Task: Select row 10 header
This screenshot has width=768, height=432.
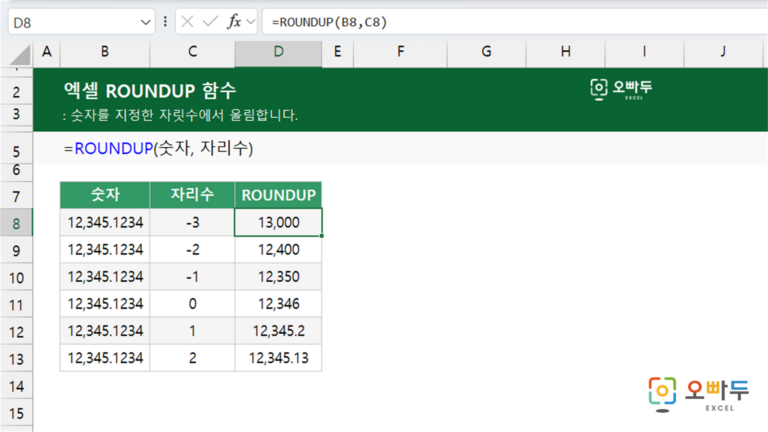Action: tap(16, 278)
